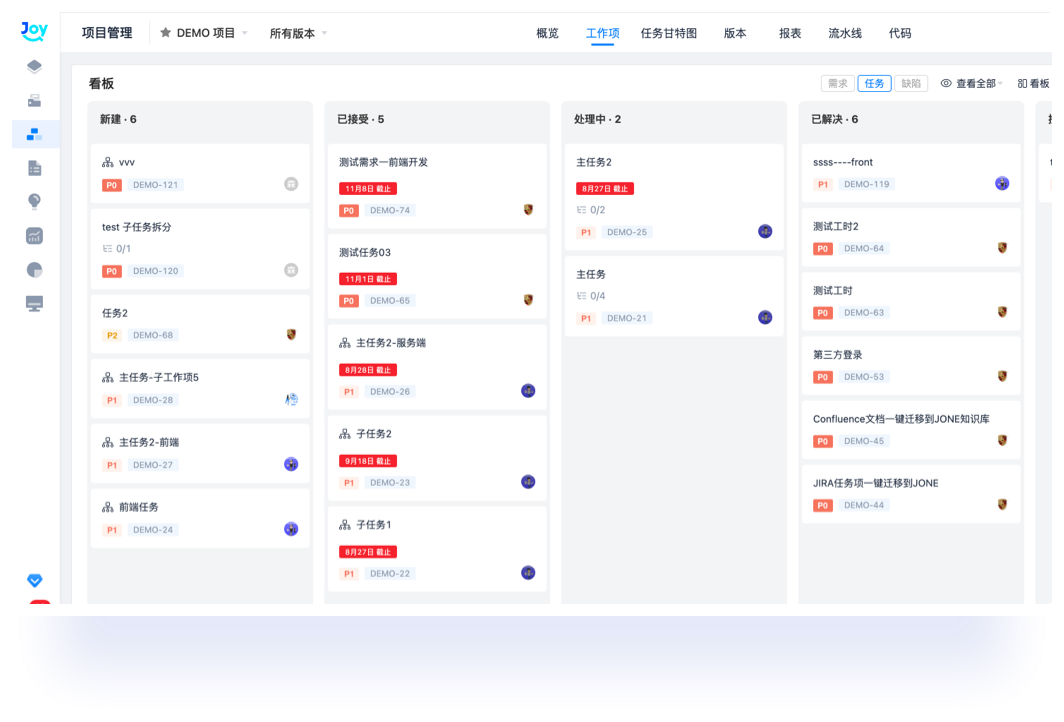Click subtask checklist icon next to 0/4
This screenshot has height=722, width=1064.
pos(582,296)
